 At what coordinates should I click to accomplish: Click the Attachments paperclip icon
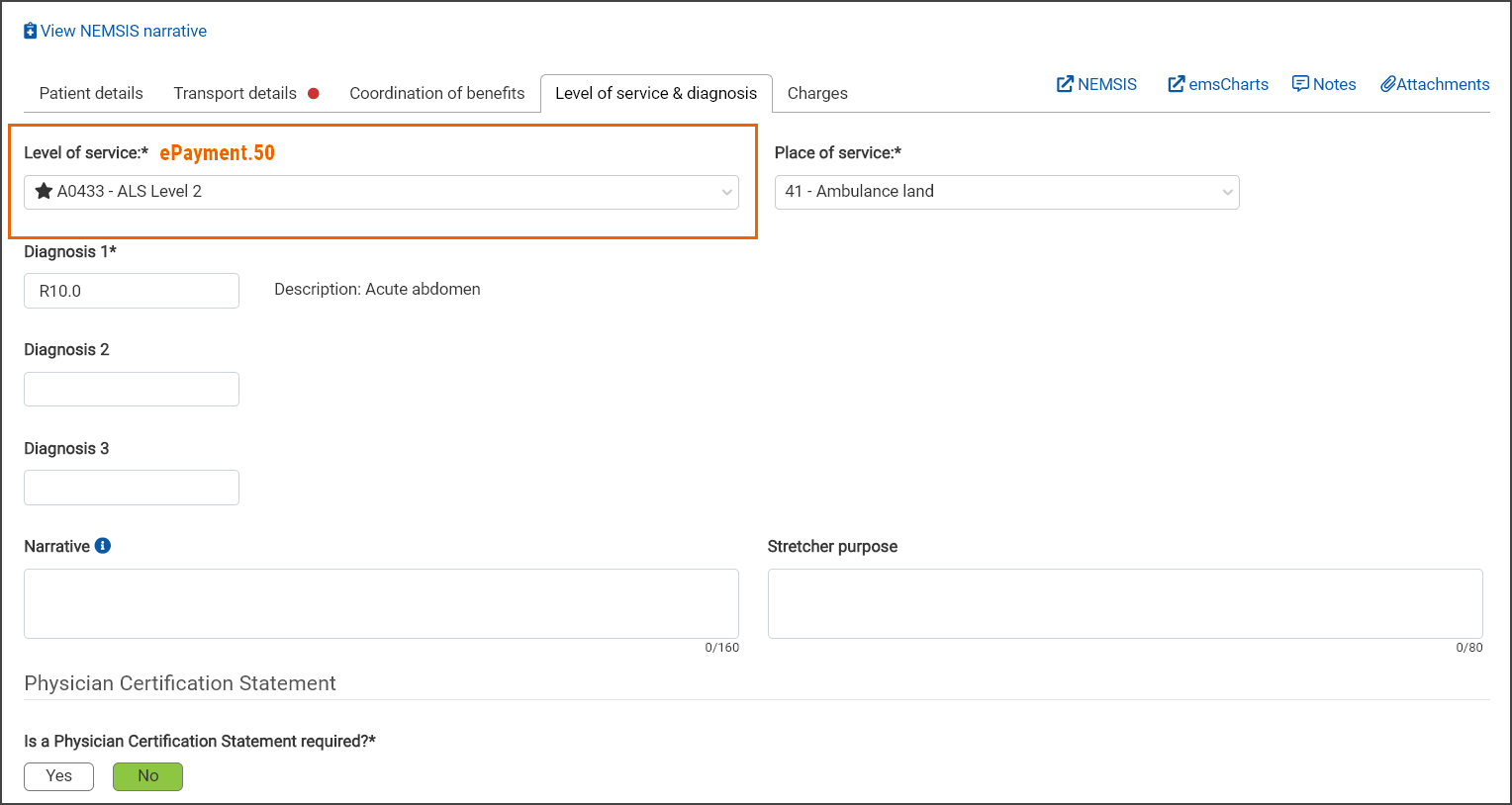click(x=1387, y=85)
